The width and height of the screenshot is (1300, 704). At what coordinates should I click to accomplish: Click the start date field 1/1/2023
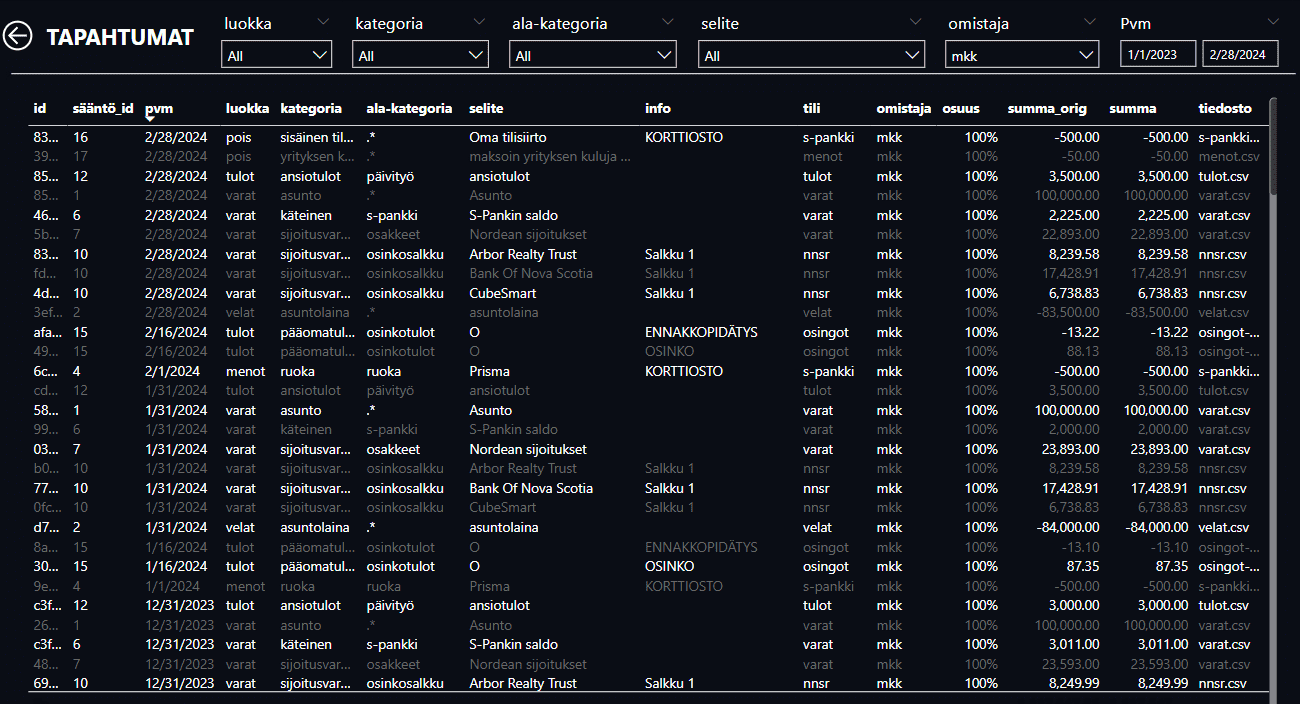coord(1157,55)
